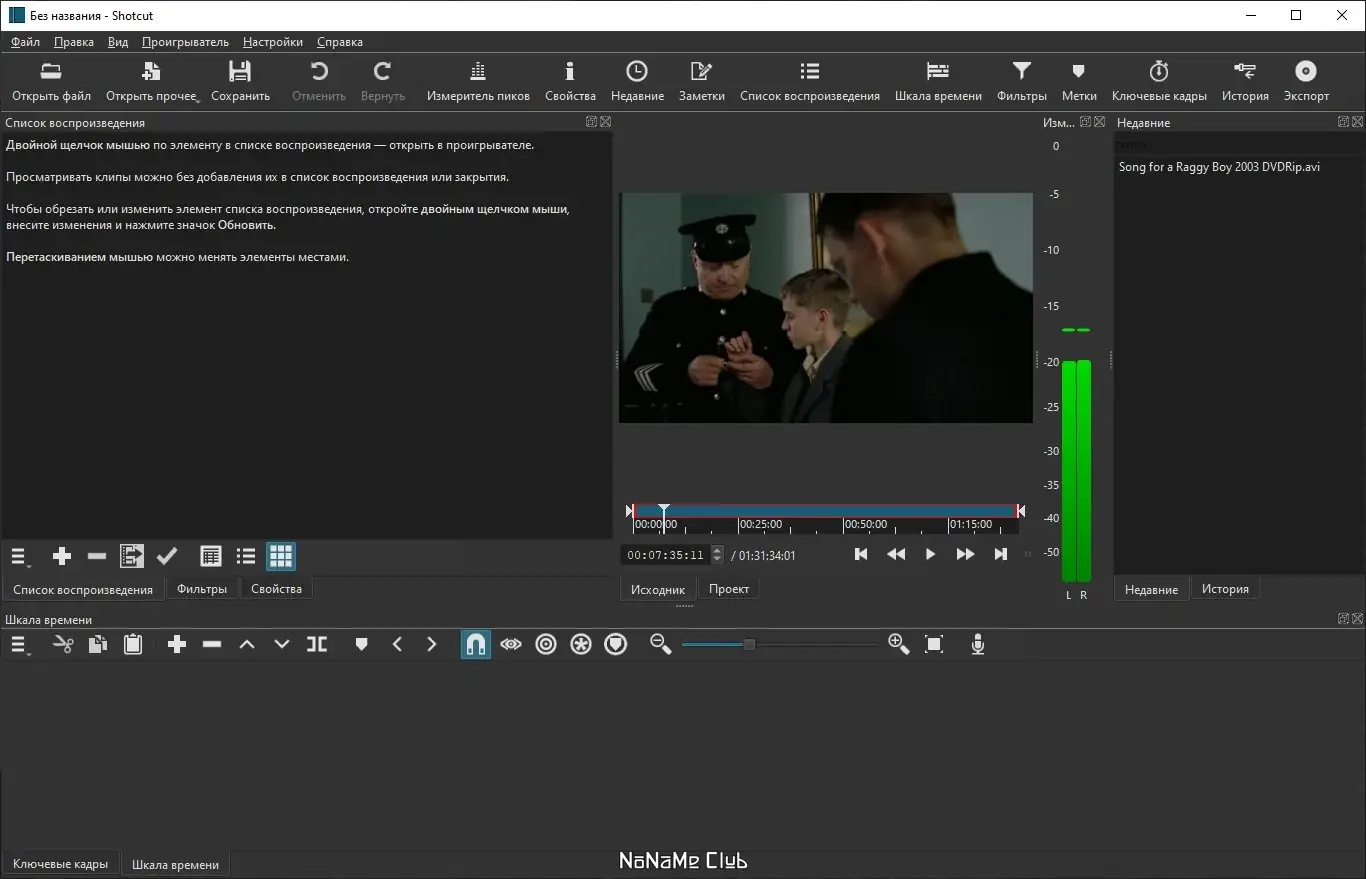
Task: Switch playlist to grid tiles view
Action: 281,556
